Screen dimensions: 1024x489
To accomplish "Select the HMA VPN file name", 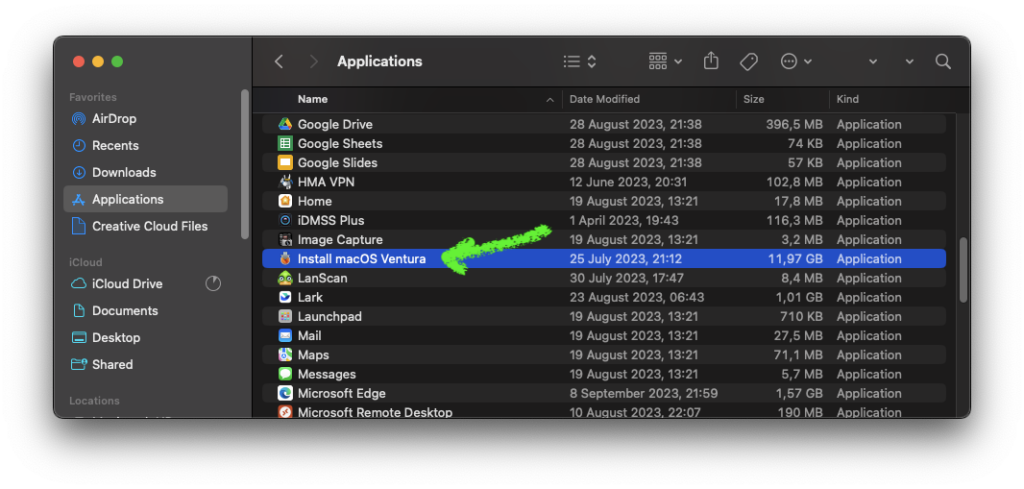I will tap(326, 182).
